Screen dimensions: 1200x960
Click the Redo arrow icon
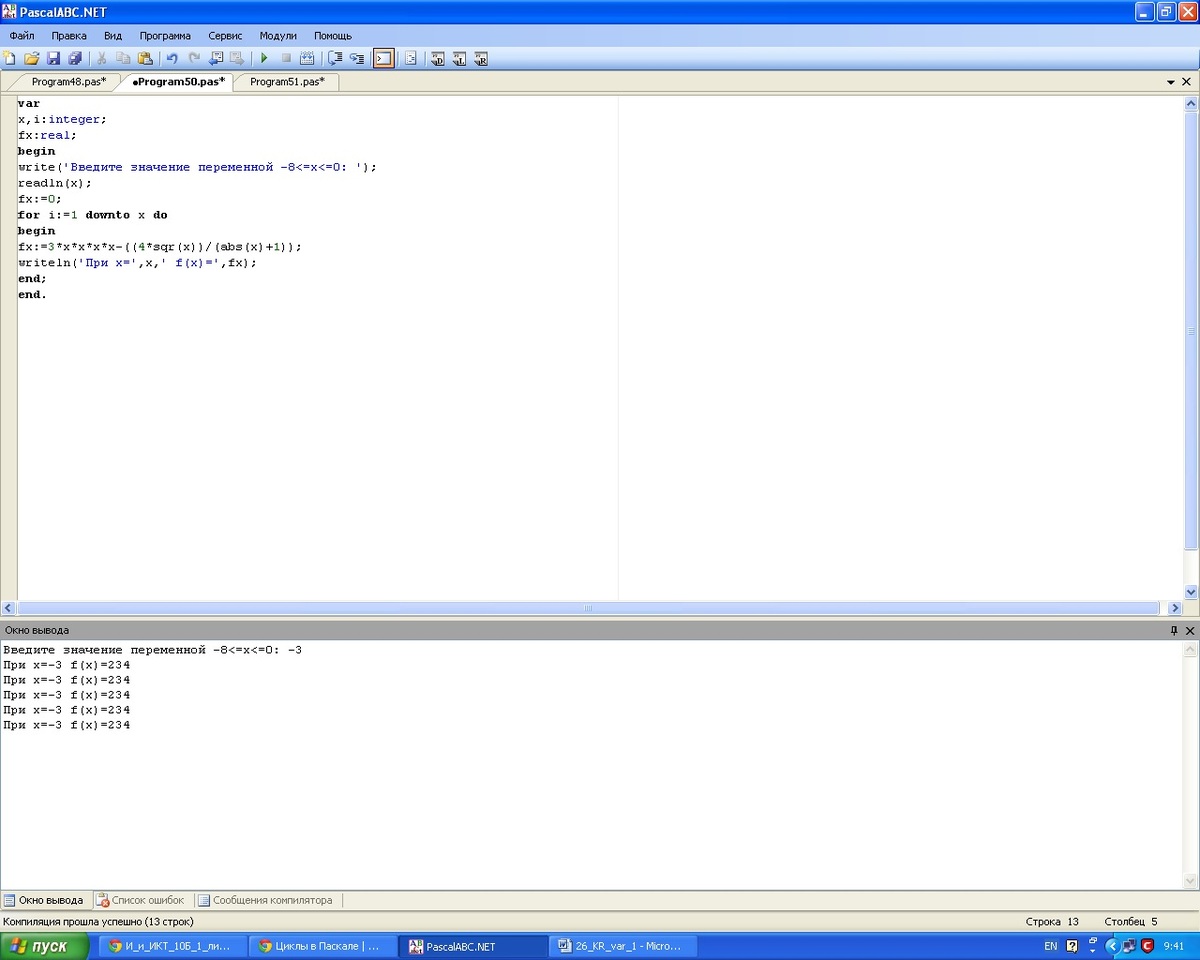(x=194, y=58)
